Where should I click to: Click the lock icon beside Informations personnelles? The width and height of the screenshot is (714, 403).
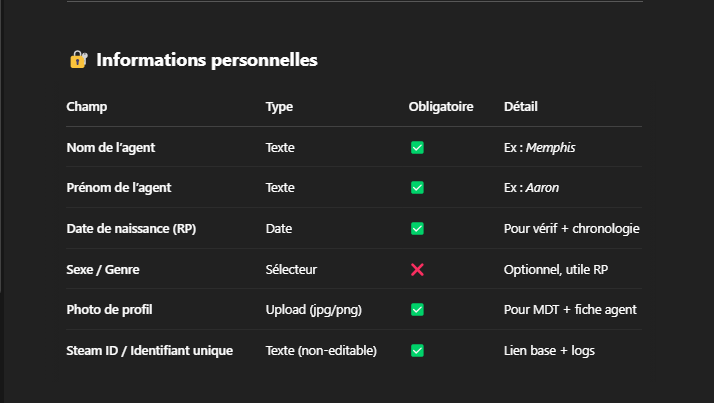click(x=78, y=60)
